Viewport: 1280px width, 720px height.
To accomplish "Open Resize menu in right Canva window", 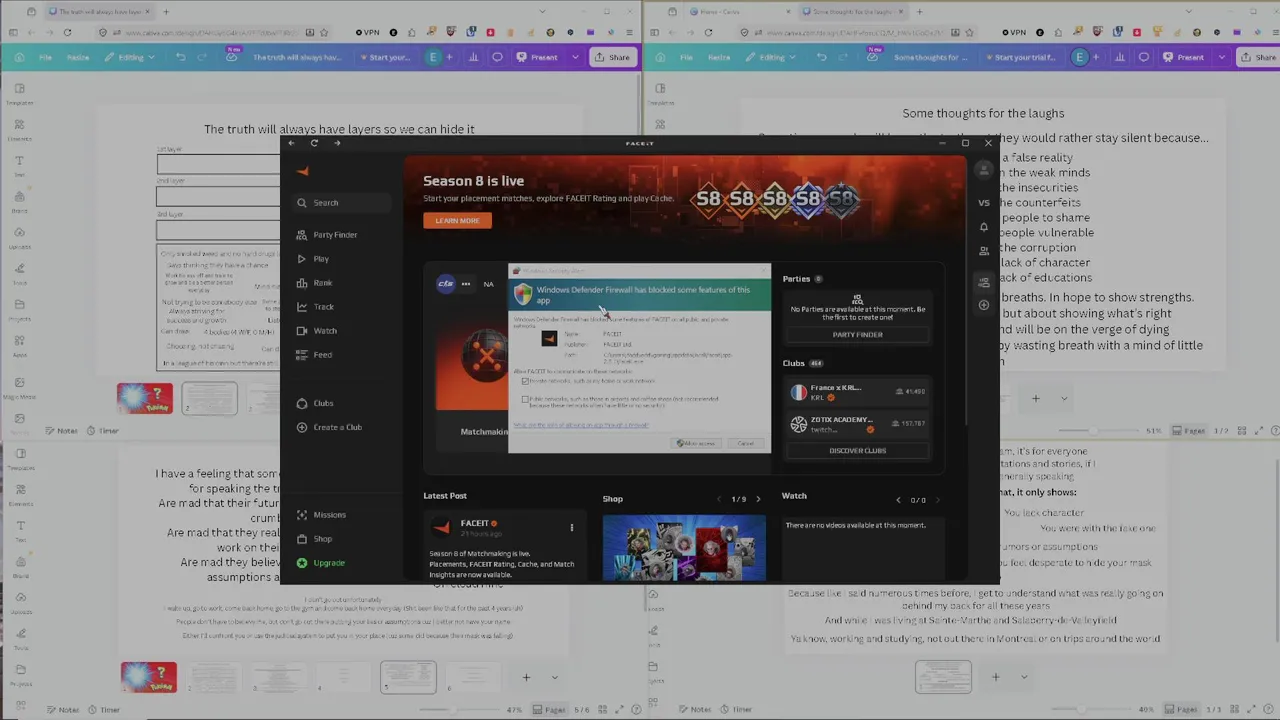I will point(719,57).
